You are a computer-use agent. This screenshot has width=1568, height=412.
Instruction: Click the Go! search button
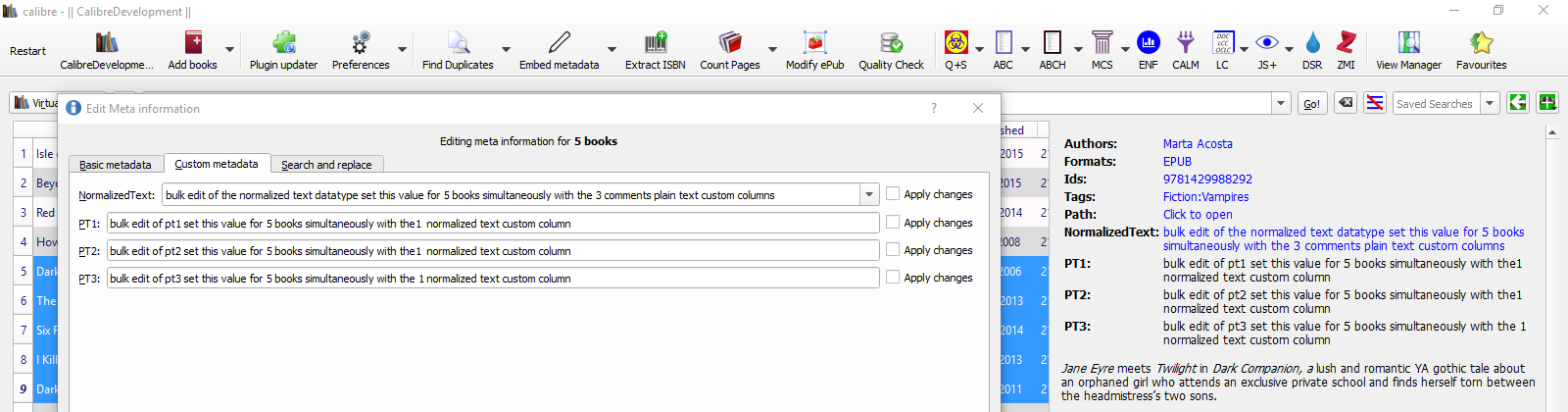click(x=1311, y=103)
